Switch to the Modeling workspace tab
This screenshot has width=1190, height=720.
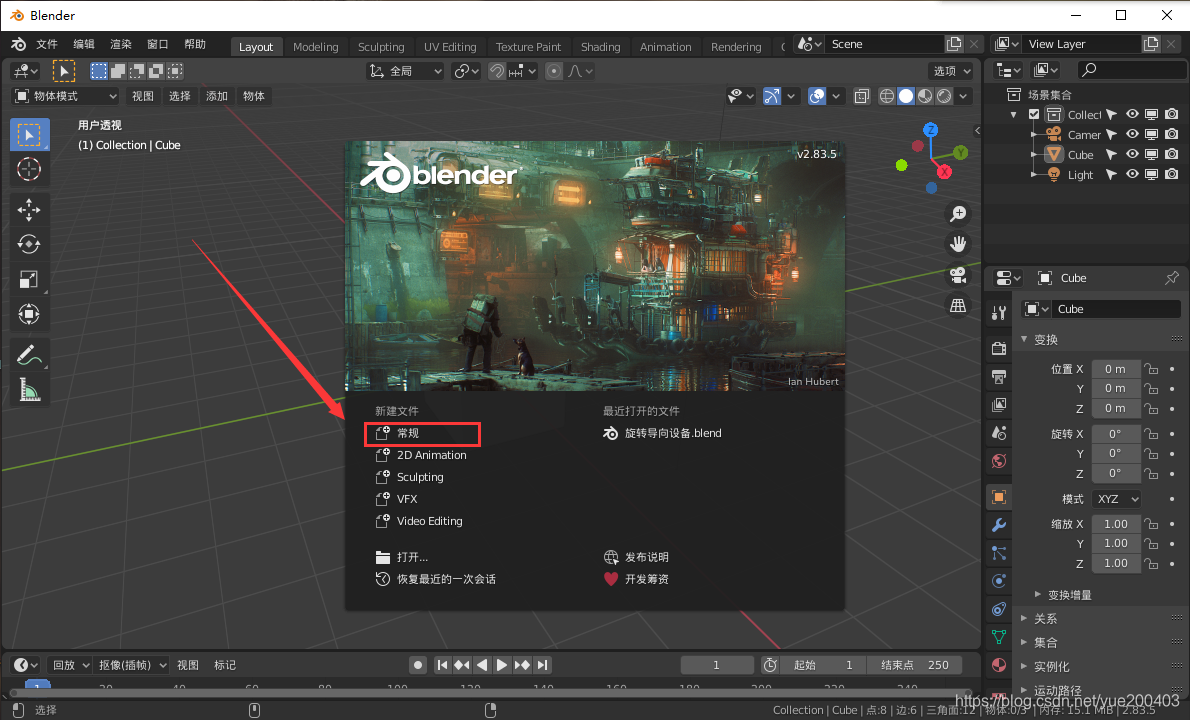click(x=316, y=47)
